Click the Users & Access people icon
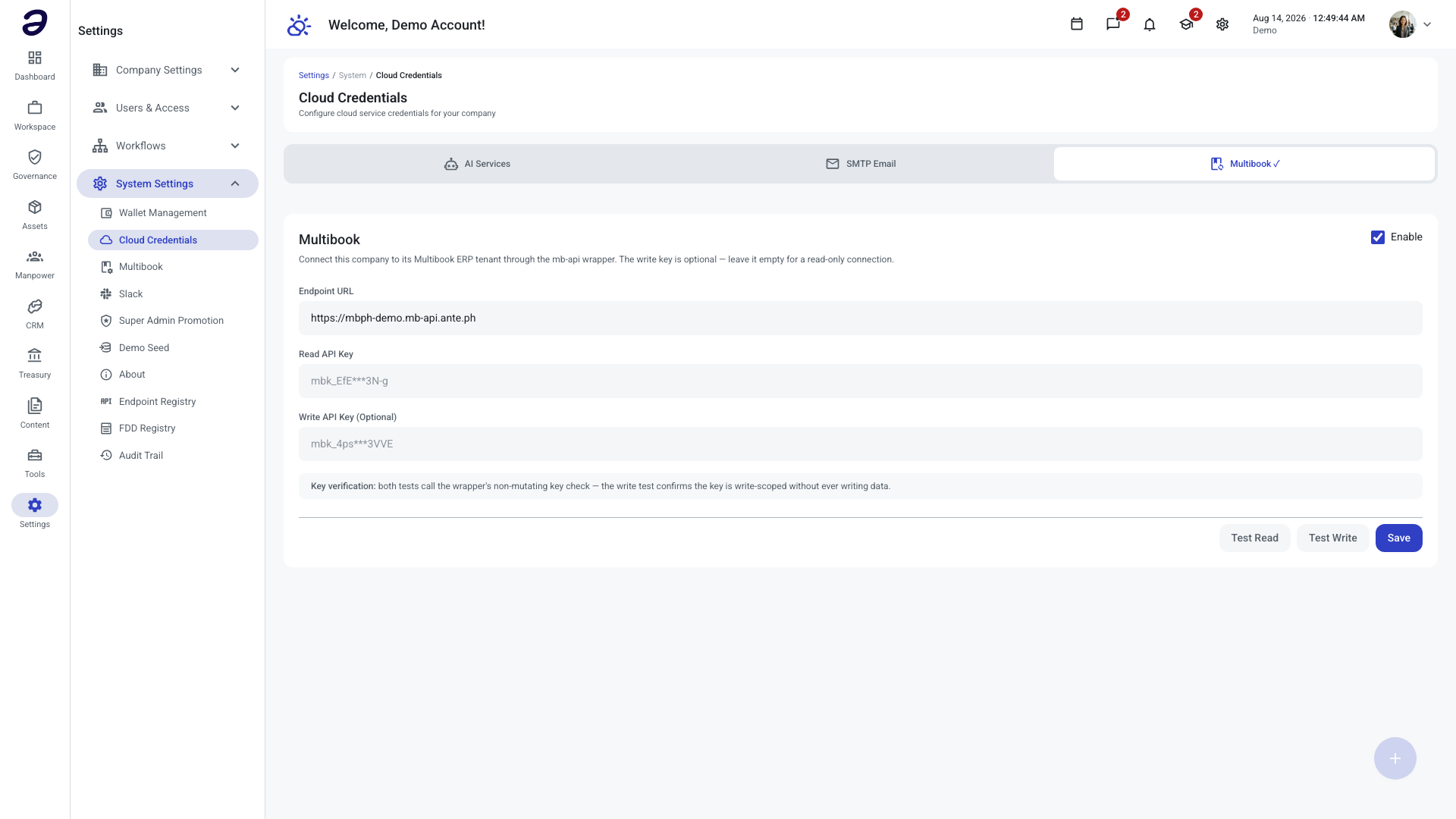 tap(100, 108)
